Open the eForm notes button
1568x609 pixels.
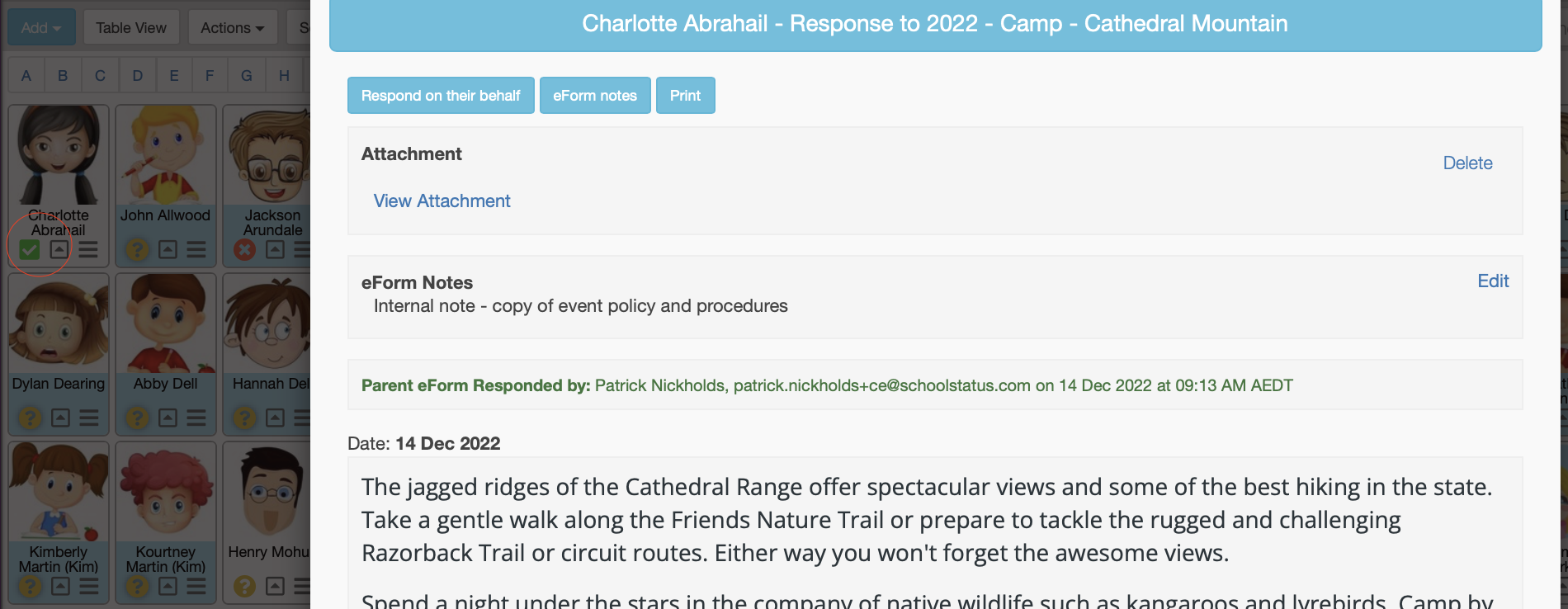point(594,96)
